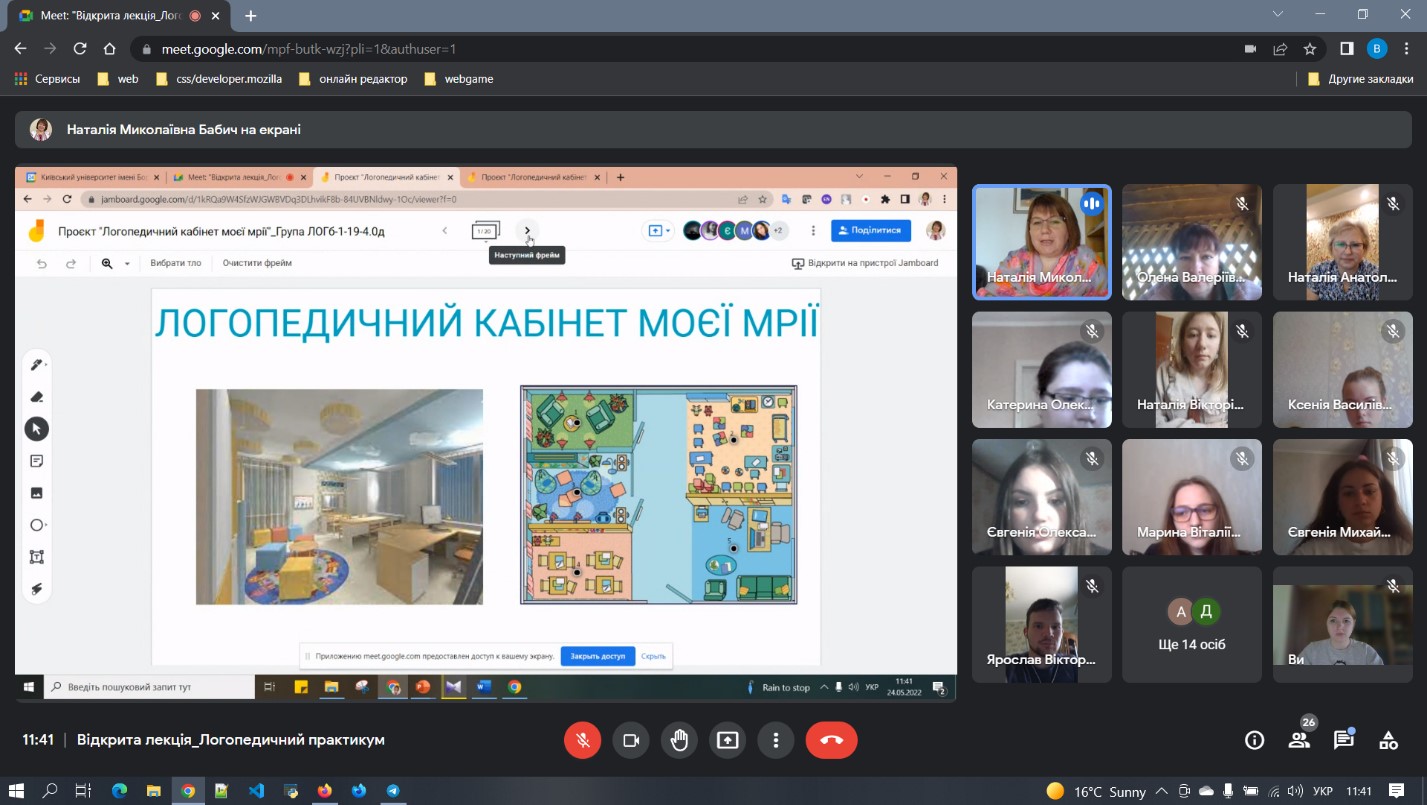
Task: Bookmark this page with the star icon
Action: coord(1310,49)
